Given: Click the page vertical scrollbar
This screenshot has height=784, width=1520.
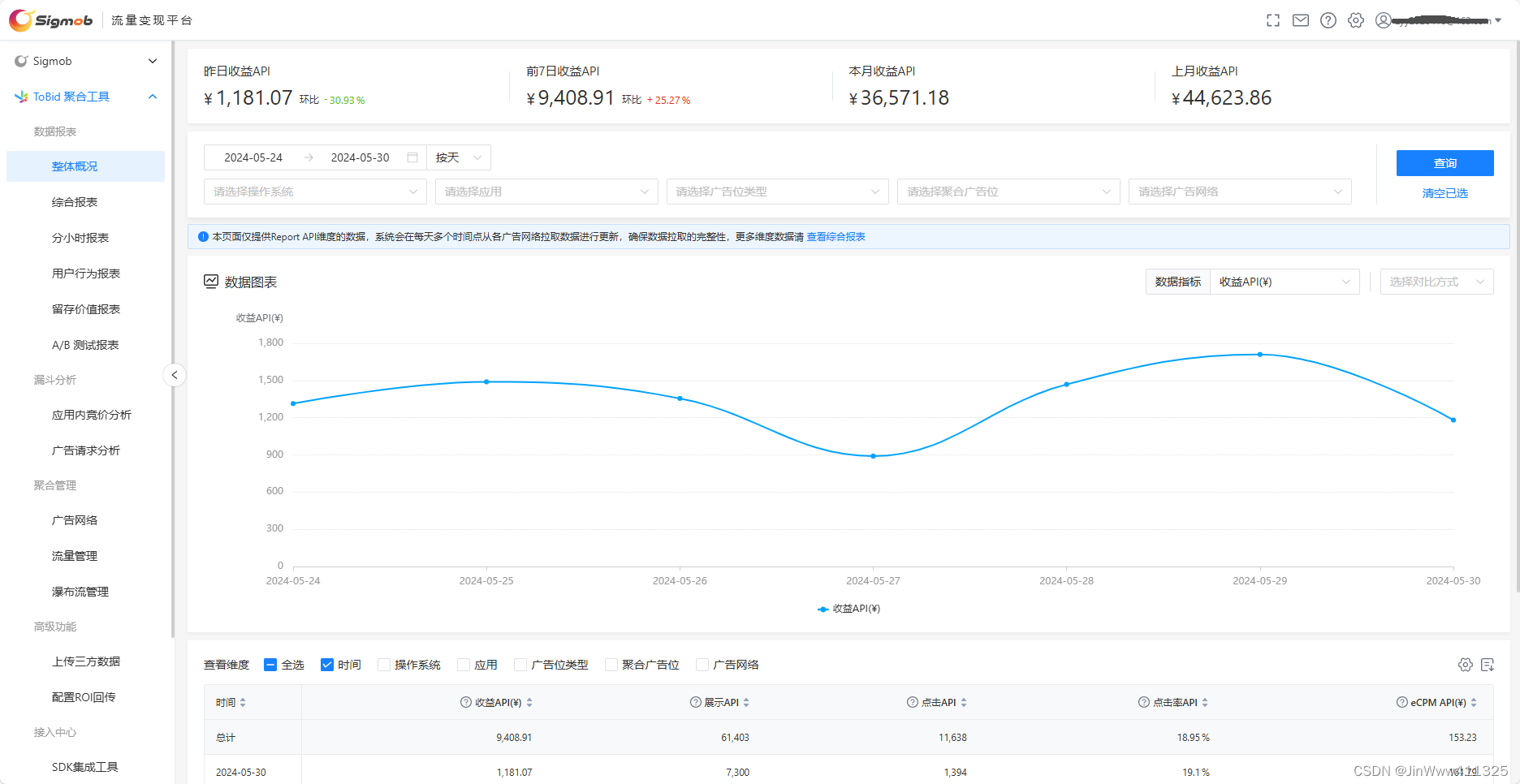Looking at the screenshot, I should coord(1517,317).
